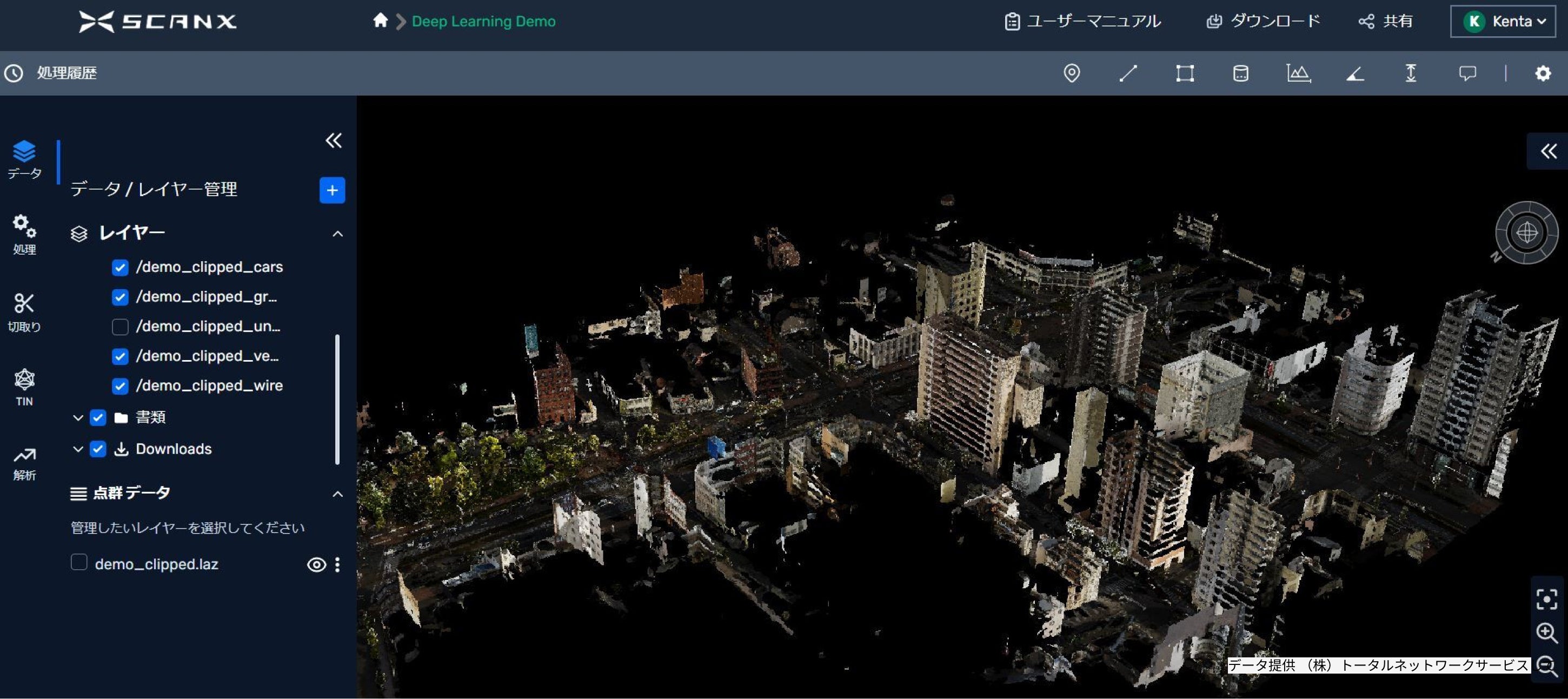Click the ダウンロード download button

[1263, 21]
